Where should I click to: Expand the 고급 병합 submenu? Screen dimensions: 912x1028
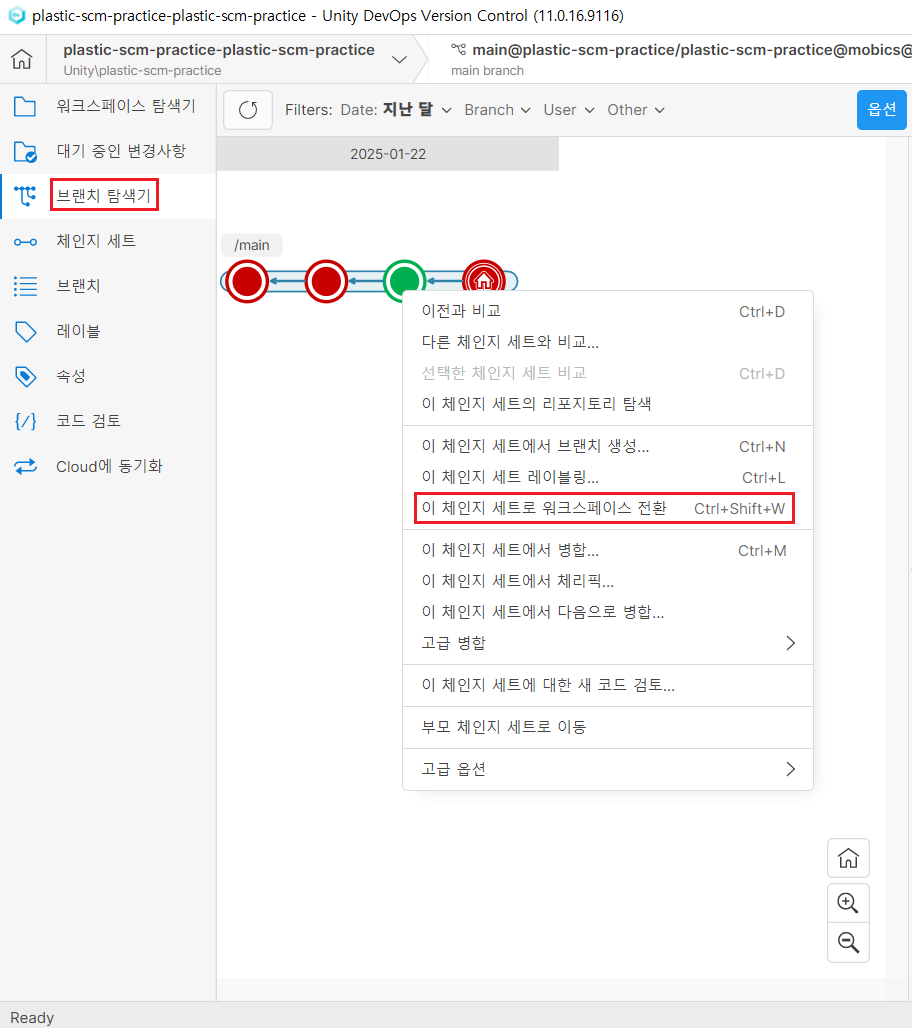608,643
